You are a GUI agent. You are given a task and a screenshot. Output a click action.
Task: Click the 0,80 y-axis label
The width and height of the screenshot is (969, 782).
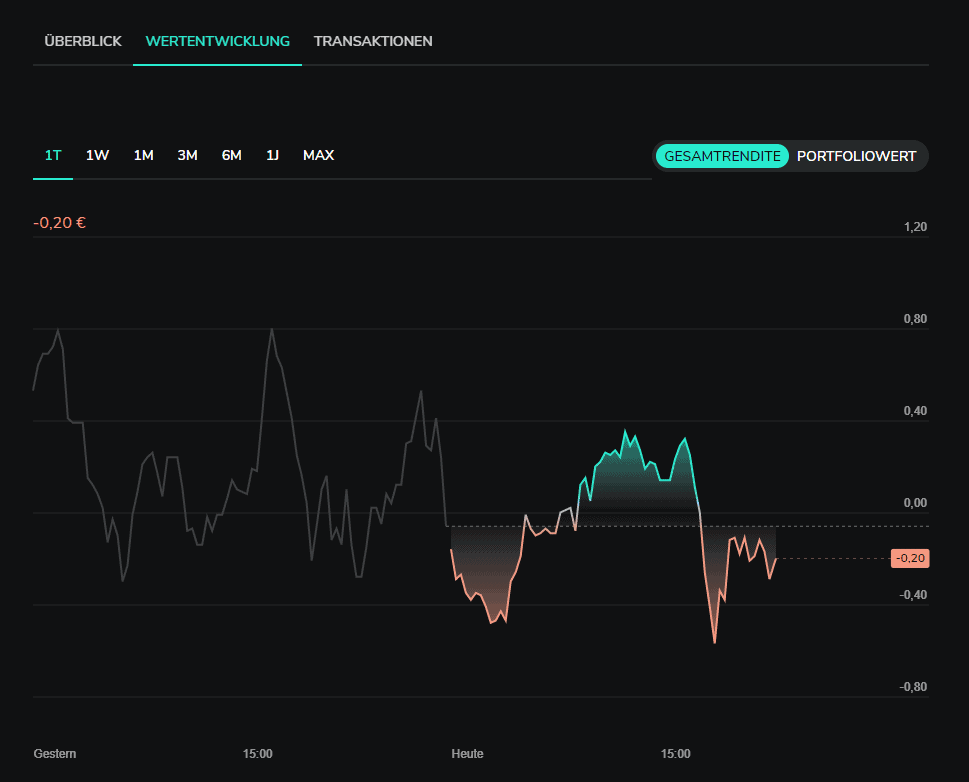click(915, 319)
